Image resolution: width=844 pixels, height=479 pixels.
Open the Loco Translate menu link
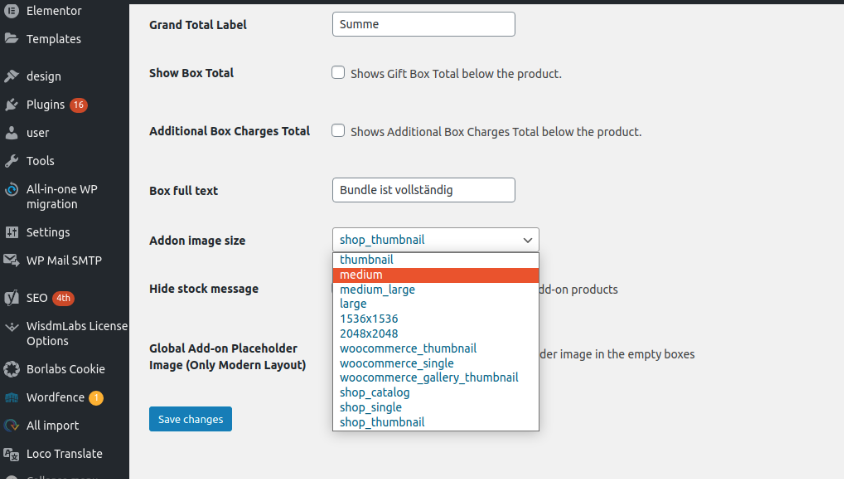coord(64,454)
